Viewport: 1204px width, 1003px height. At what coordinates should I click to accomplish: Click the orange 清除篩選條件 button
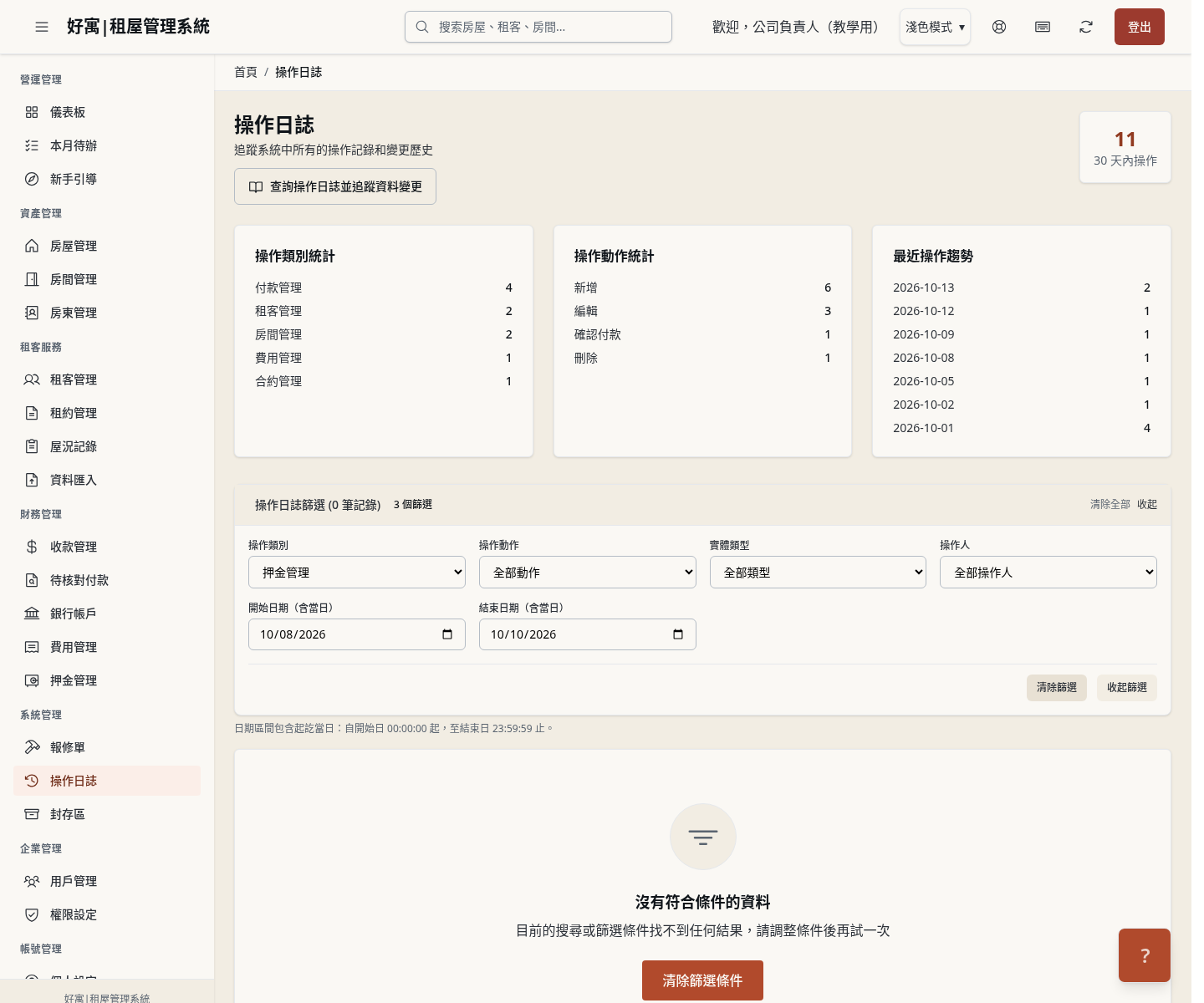pyautogui.click(x=702, y=980)
